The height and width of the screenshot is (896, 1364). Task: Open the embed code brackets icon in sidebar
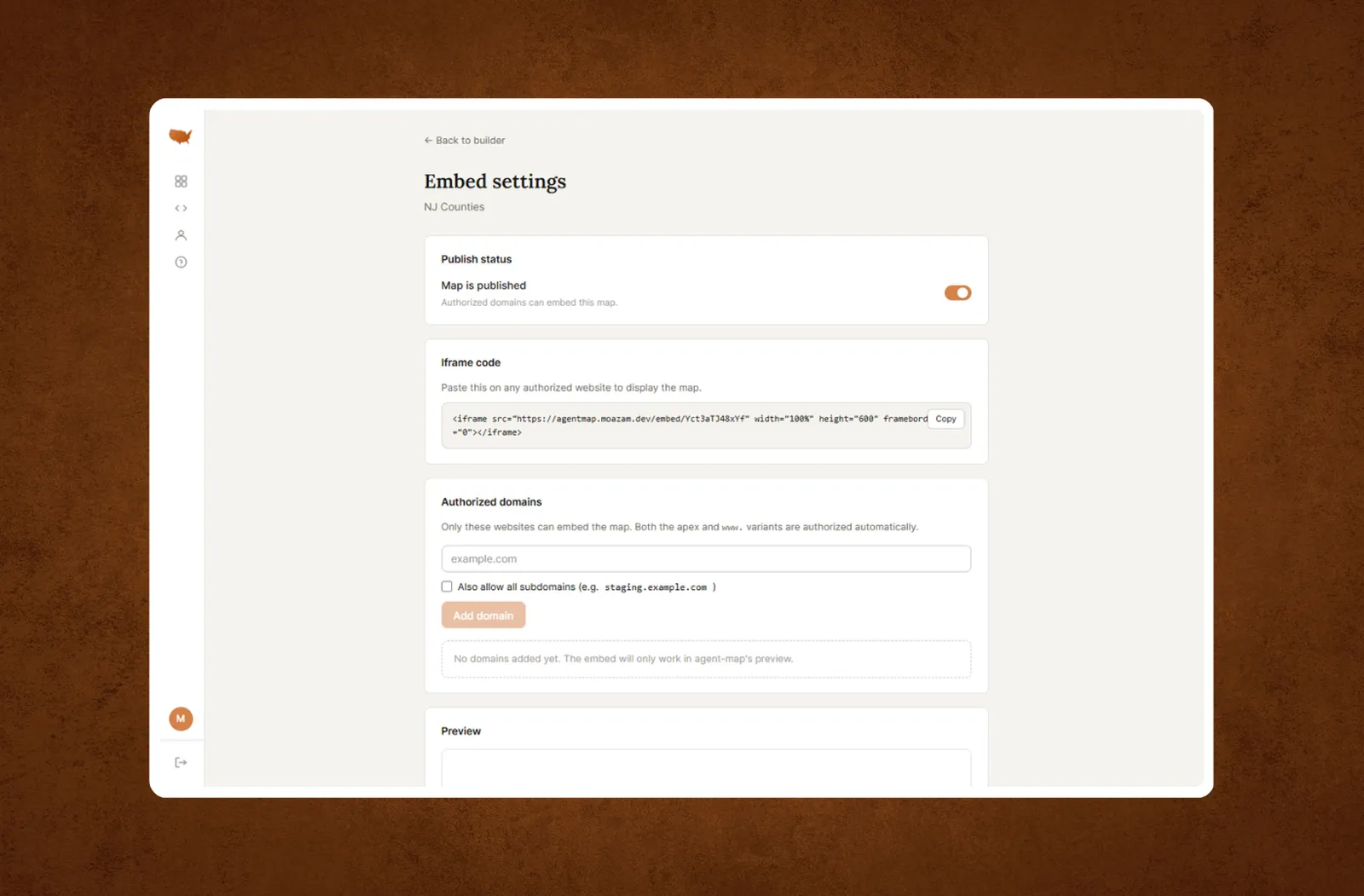click(x=181, y=208)
